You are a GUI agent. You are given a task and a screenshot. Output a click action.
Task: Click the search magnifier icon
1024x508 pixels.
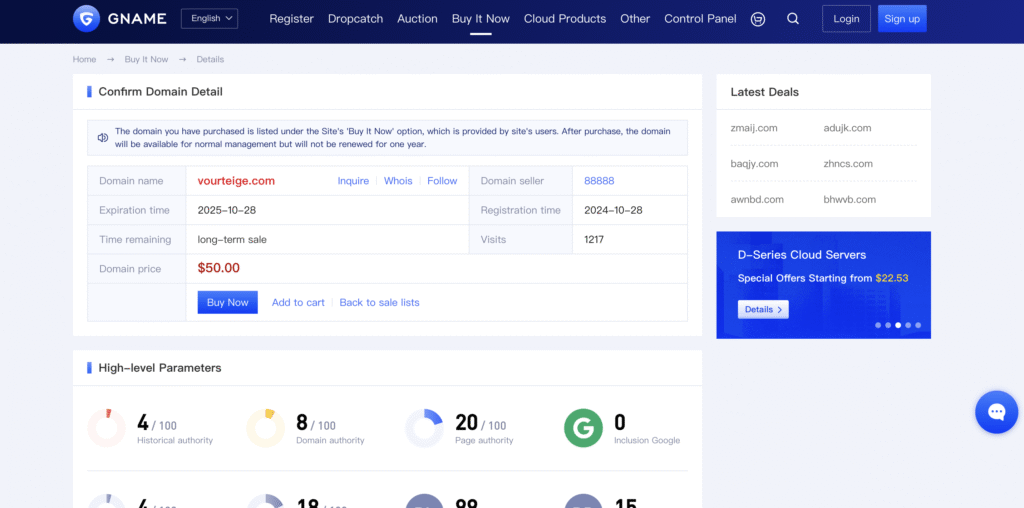793,19
